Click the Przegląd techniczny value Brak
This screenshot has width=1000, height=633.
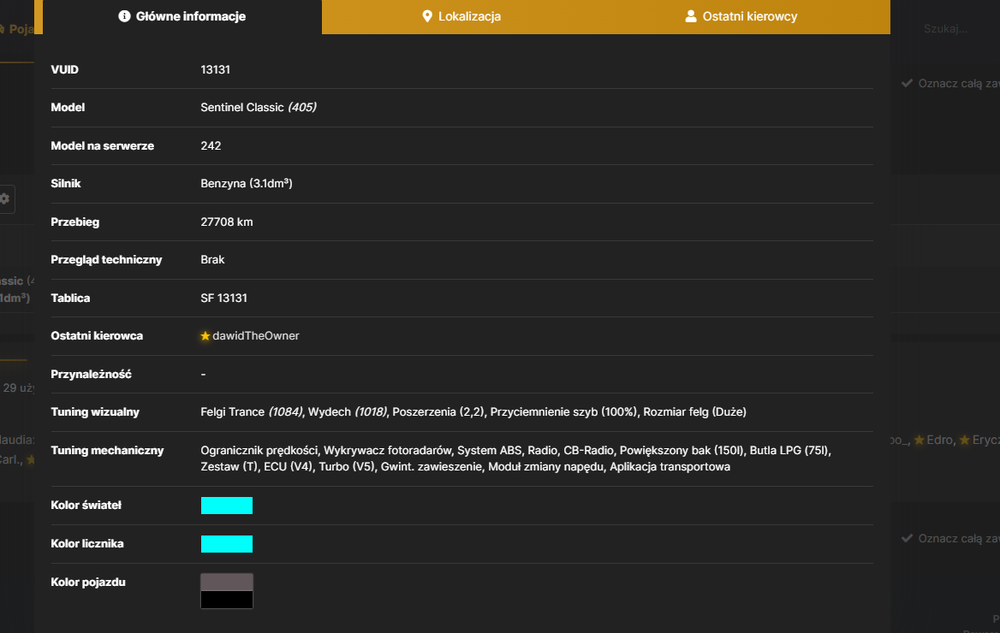pos(212,259)
